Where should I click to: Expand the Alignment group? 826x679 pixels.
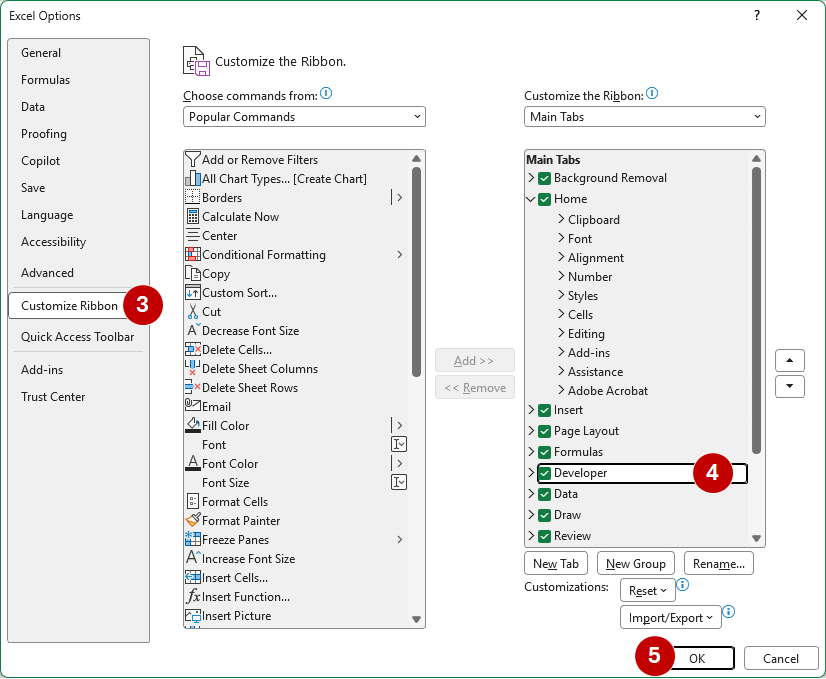tap(561, 257)
